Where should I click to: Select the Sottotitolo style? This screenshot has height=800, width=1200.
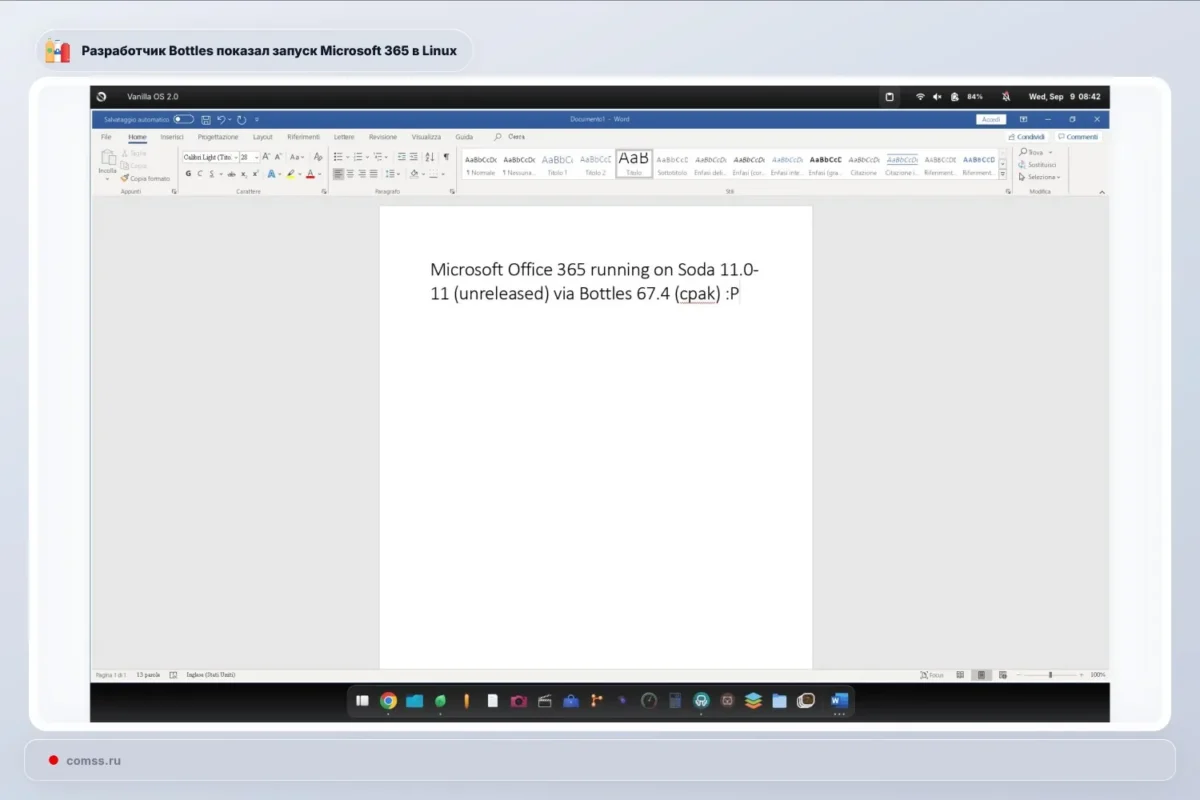tap(672, 164)
